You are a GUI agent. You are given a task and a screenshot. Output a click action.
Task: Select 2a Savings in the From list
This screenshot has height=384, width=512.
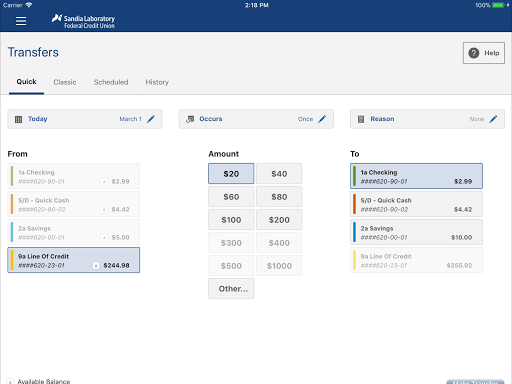74,232
